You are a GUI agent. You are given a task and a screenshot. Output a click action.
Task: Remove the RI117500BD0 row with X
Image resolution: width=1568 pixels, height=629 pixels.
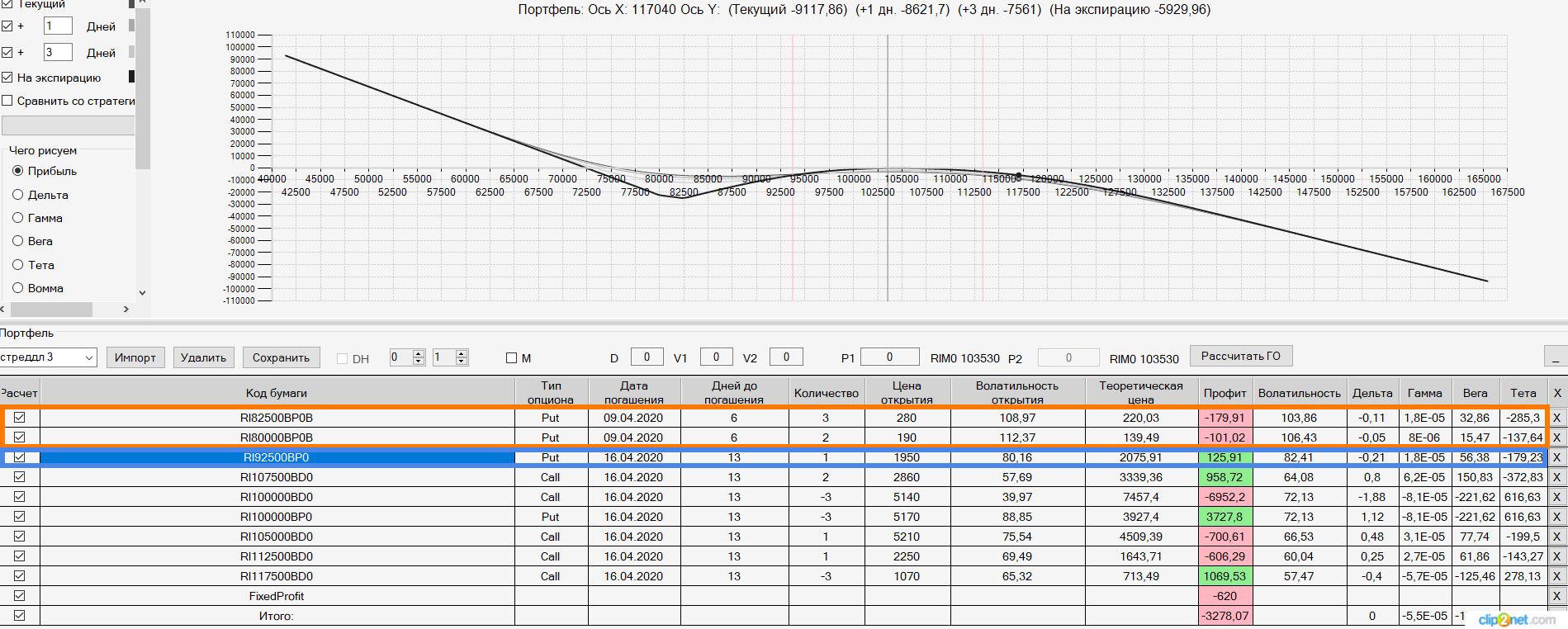point(1556,576)
